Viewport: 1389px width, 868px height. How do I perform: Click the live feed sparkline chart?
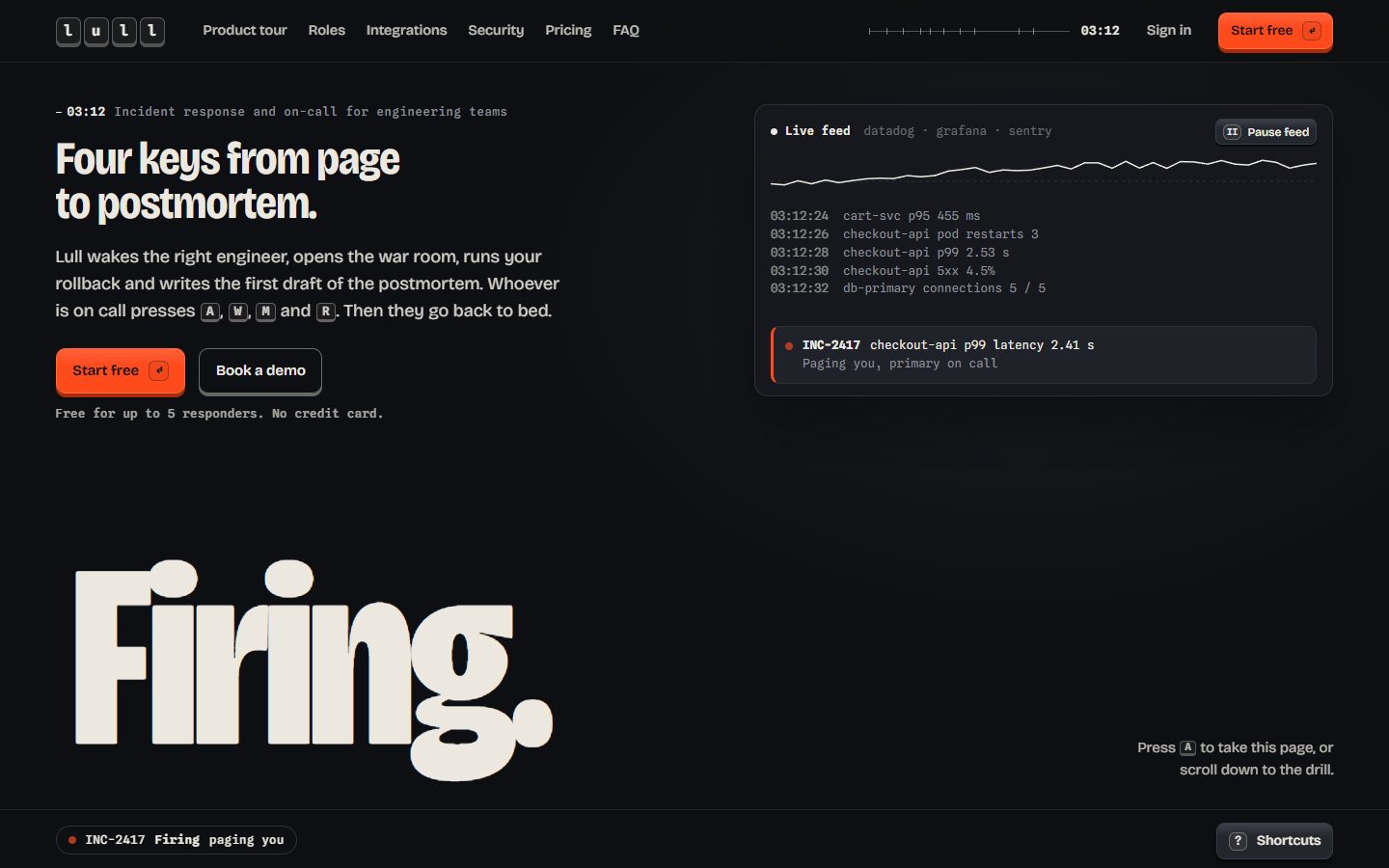click(1044, 173)
